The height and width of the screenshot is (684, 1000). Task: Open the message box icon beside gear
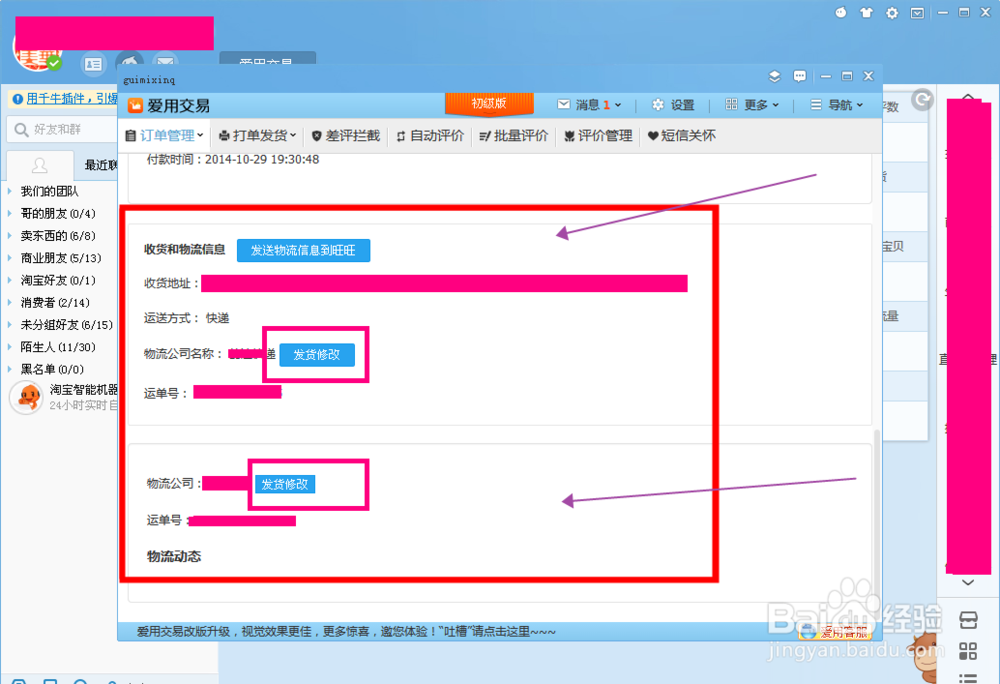tap(917, 13)
